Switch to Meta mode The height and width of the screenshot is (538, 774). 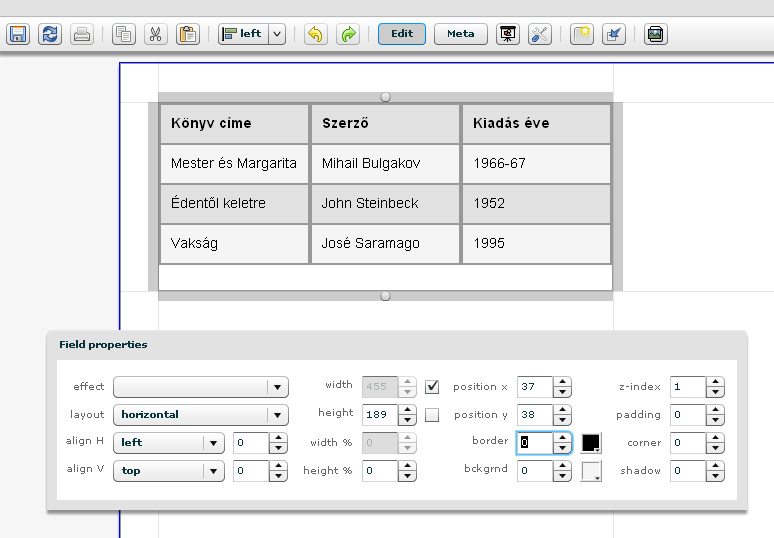click(461, 34)
